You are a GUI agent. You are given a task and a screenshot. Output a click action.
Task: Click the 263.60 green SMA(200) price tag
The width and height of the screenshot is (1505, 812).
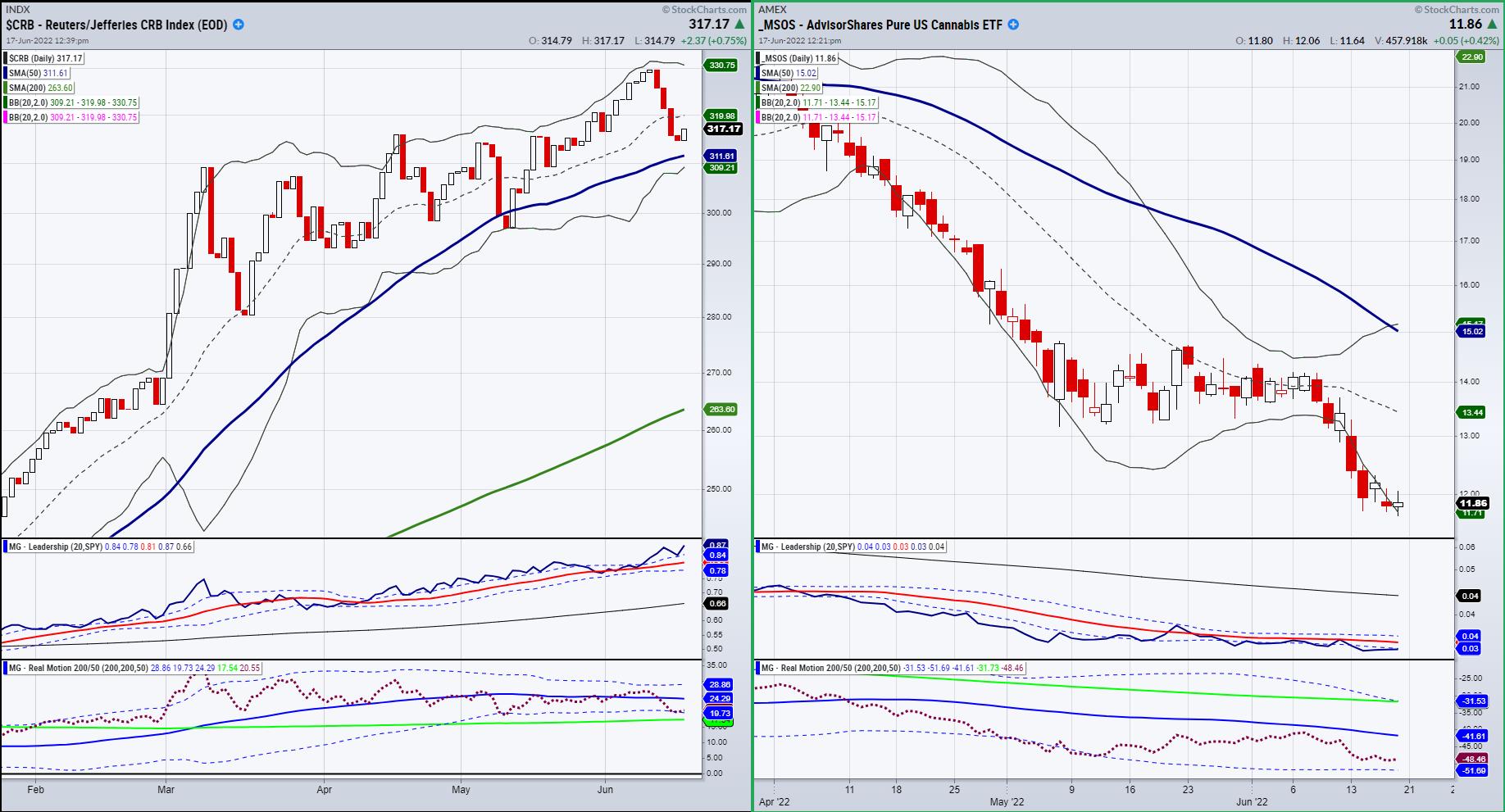click(x=721, y=409)
